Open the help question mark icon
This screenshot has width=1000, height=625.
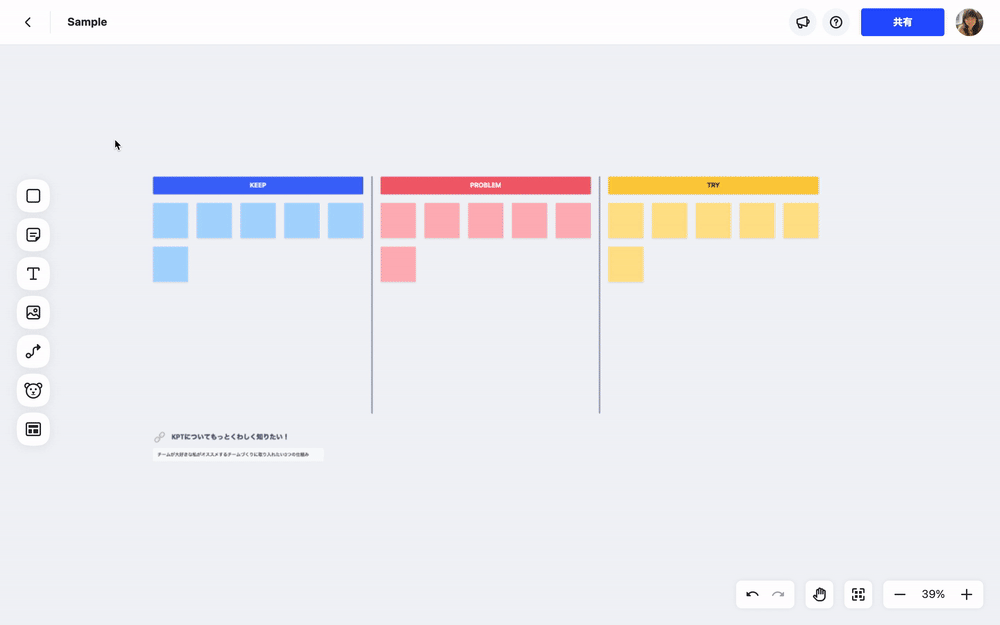[835, 22]
